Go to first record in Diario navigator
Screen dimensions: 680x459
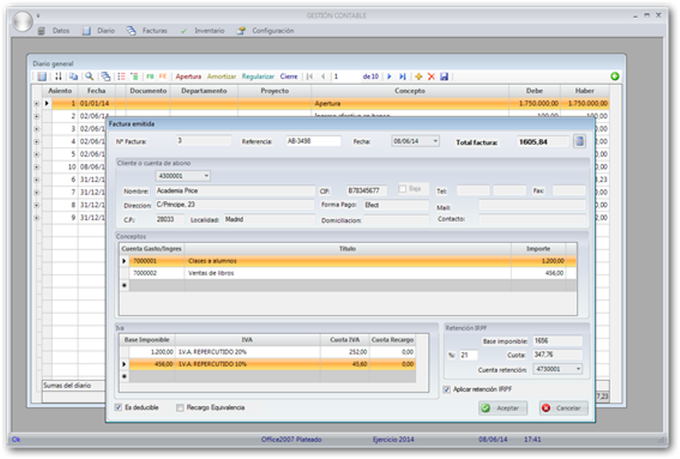coord(310,76)
